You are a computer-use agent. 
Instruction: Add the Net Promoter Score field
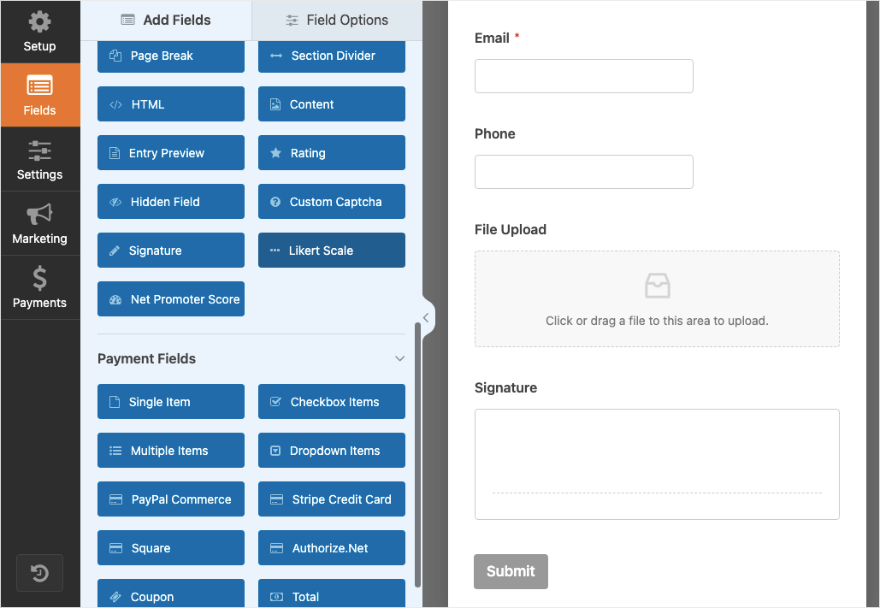click(x=171, y=299)
